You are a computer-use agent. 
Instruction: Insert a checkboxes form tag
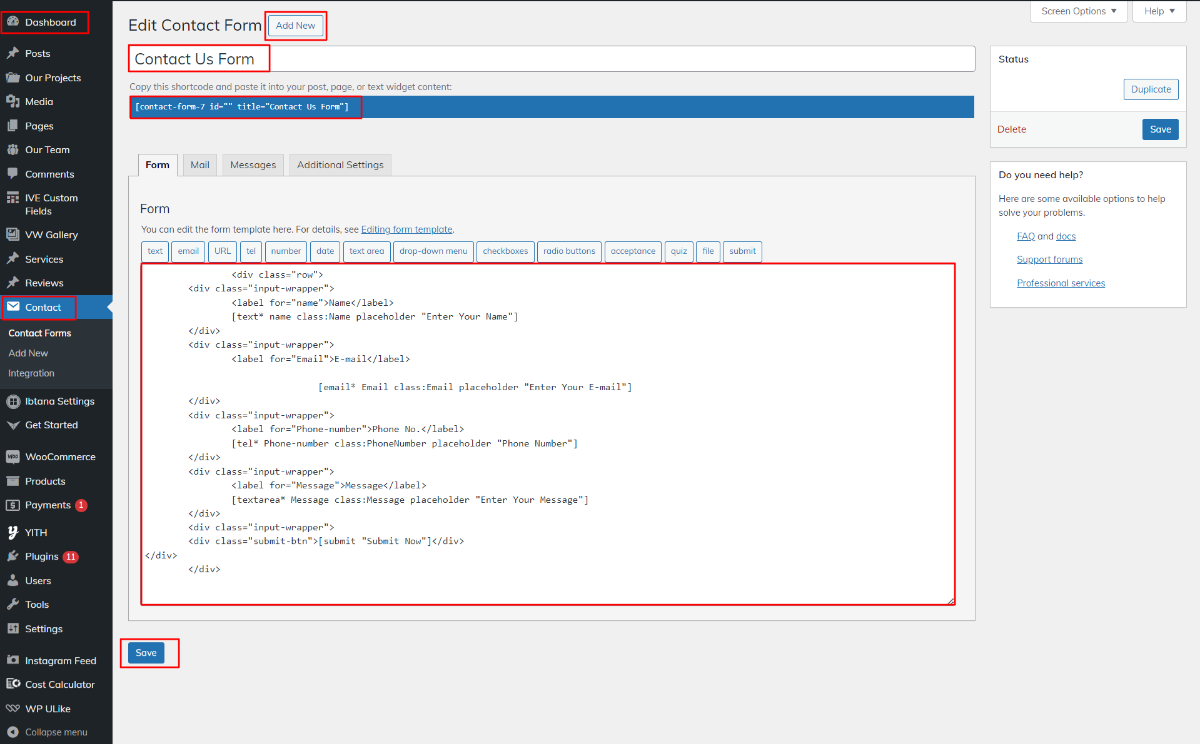point(505,251)
